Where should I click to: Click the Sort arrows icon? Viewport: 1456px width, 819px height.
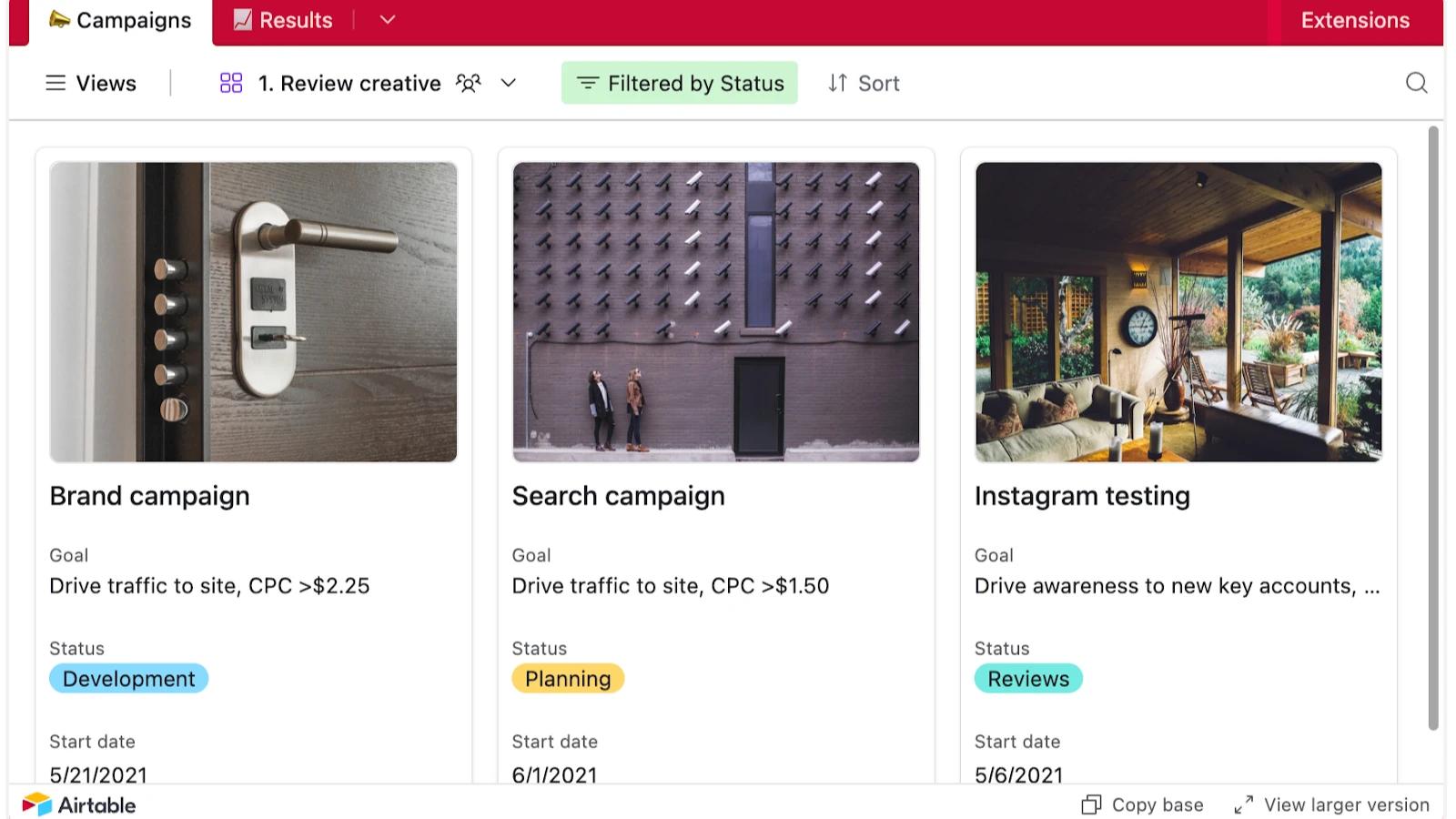pyautogui.click(x=837, y=83)
